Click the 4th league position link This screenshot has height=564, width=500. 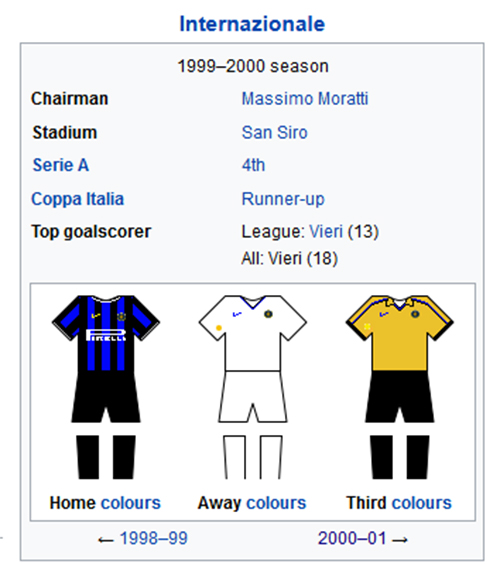point(253,165)
